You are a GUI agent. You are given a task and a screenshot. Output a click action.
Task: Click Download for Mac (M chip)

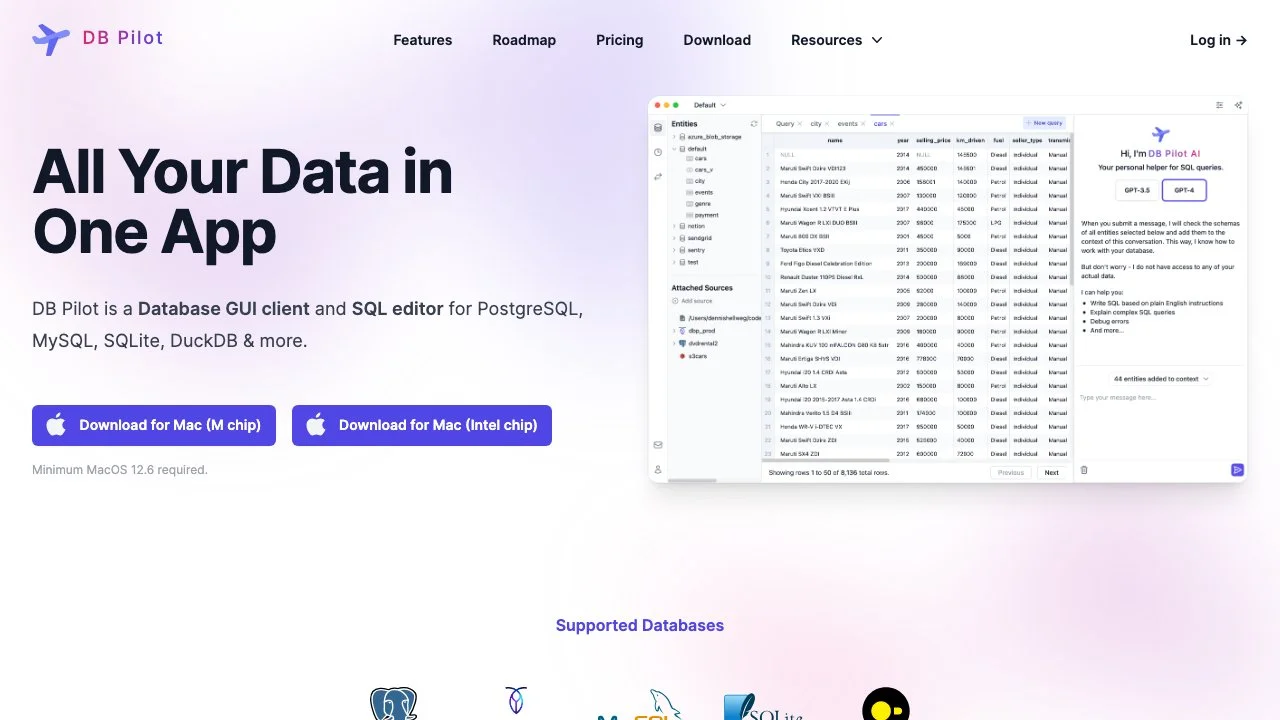point(154,425)
